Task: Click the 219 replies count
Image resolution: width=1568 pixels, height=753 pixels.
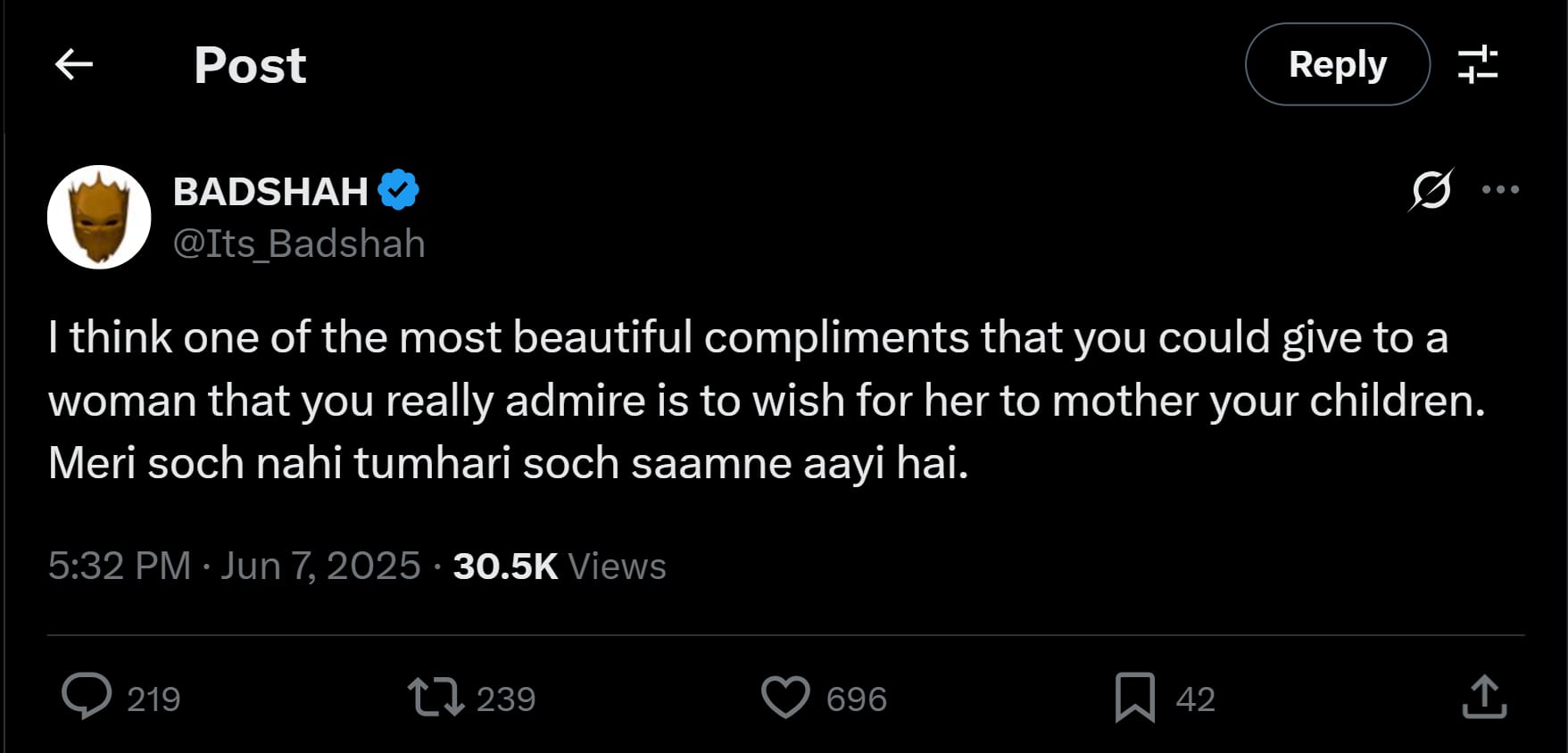Action: coord(153,699)
